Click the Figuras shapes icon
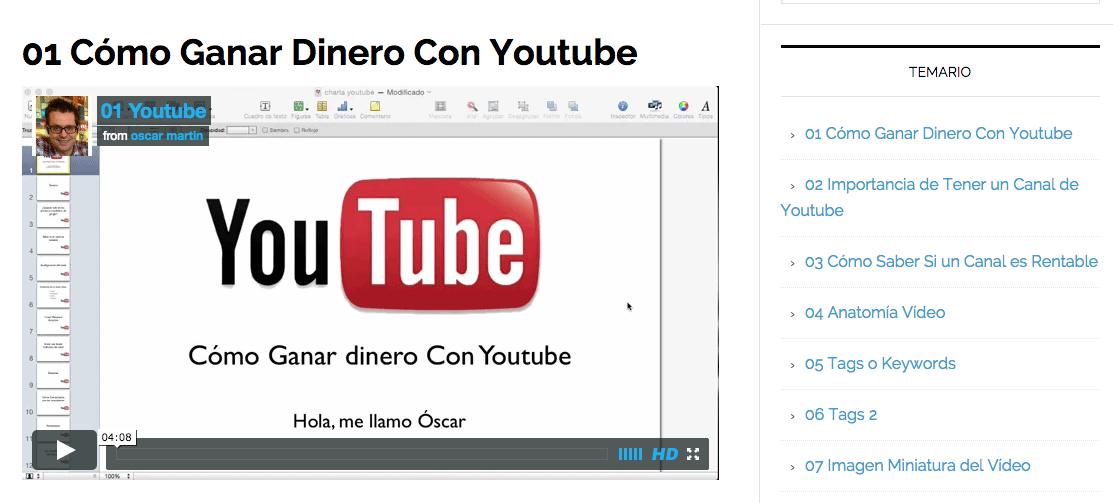The image size is (1113, 503). click(x=300, y=106)
